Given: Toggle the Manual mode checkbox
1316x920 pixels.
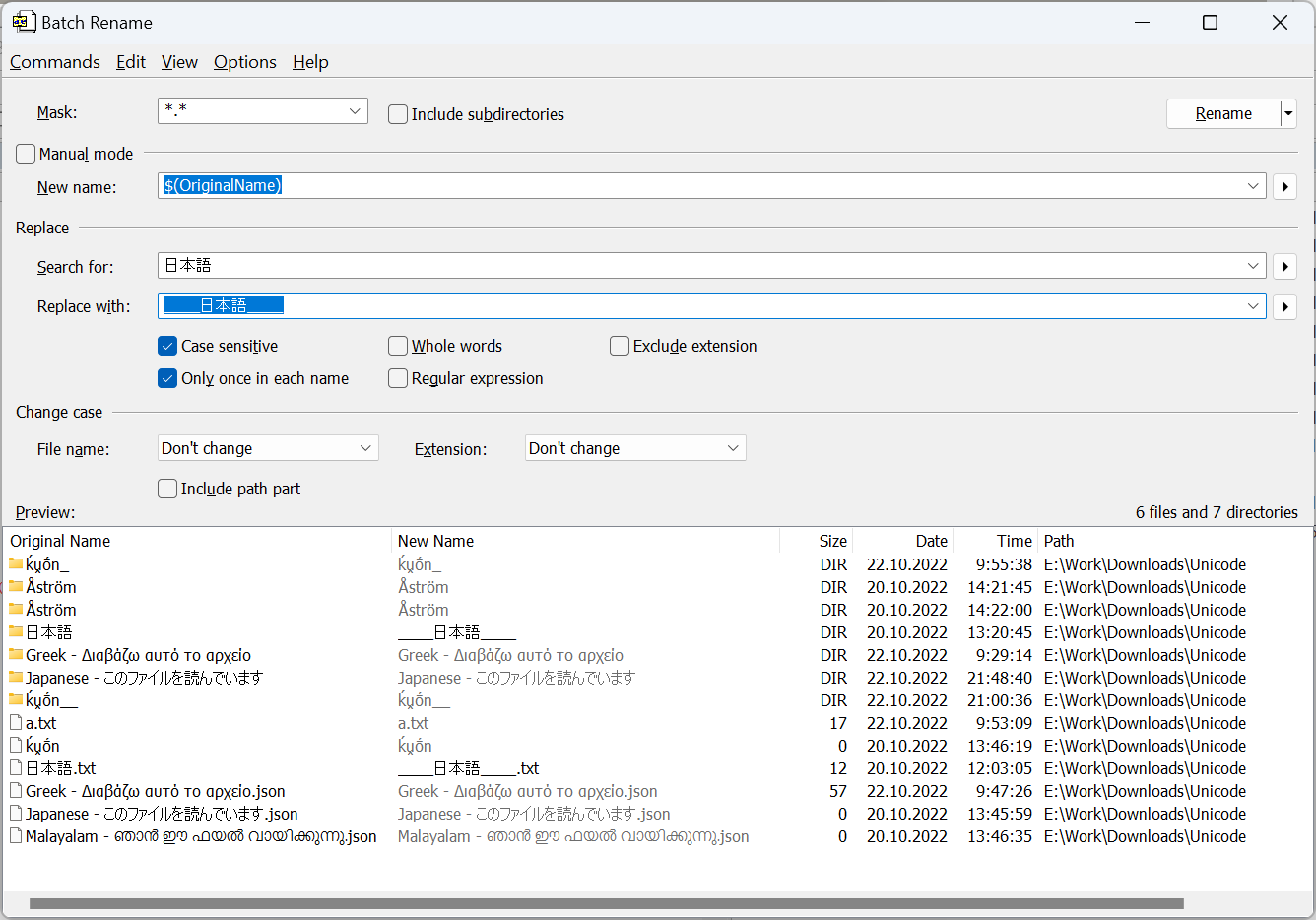Looking at the screenshot, I should [26, 154].
